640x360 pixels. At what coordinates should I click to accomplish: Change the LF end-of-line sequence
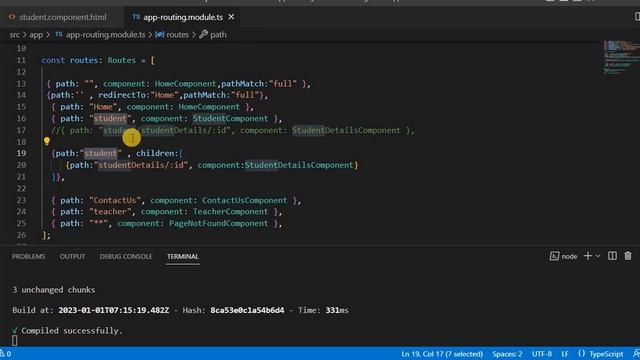564,354
